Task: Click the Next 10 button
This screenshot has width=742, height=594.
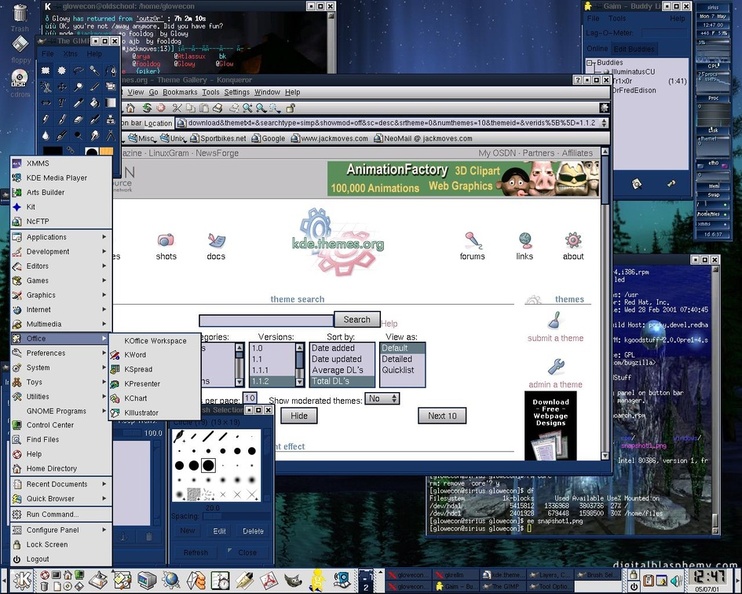Action: 442,416
